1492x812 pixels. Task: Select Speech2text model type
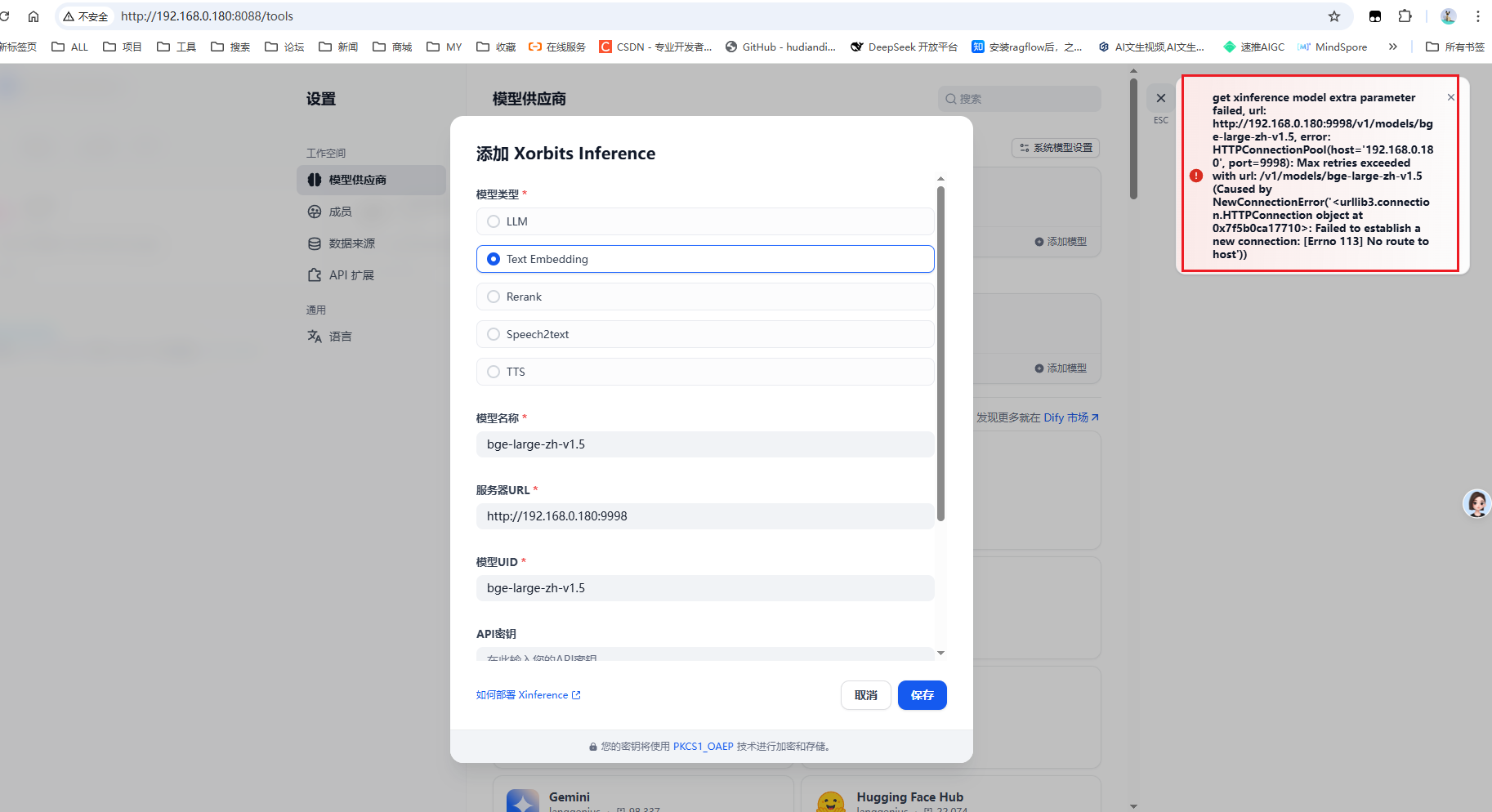[705, 334]
